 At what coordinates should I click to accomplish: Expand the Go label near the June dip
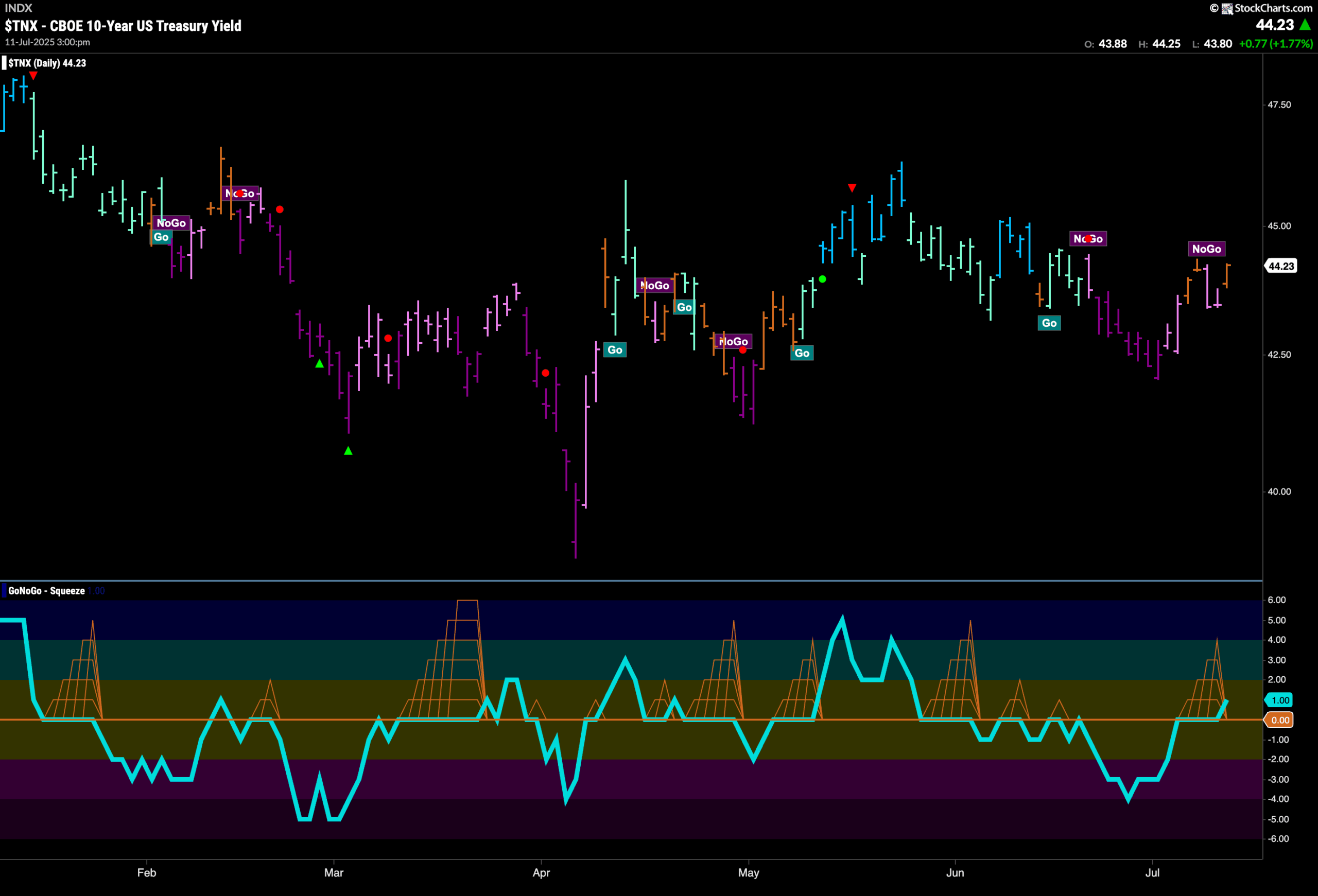point(1049,323)
